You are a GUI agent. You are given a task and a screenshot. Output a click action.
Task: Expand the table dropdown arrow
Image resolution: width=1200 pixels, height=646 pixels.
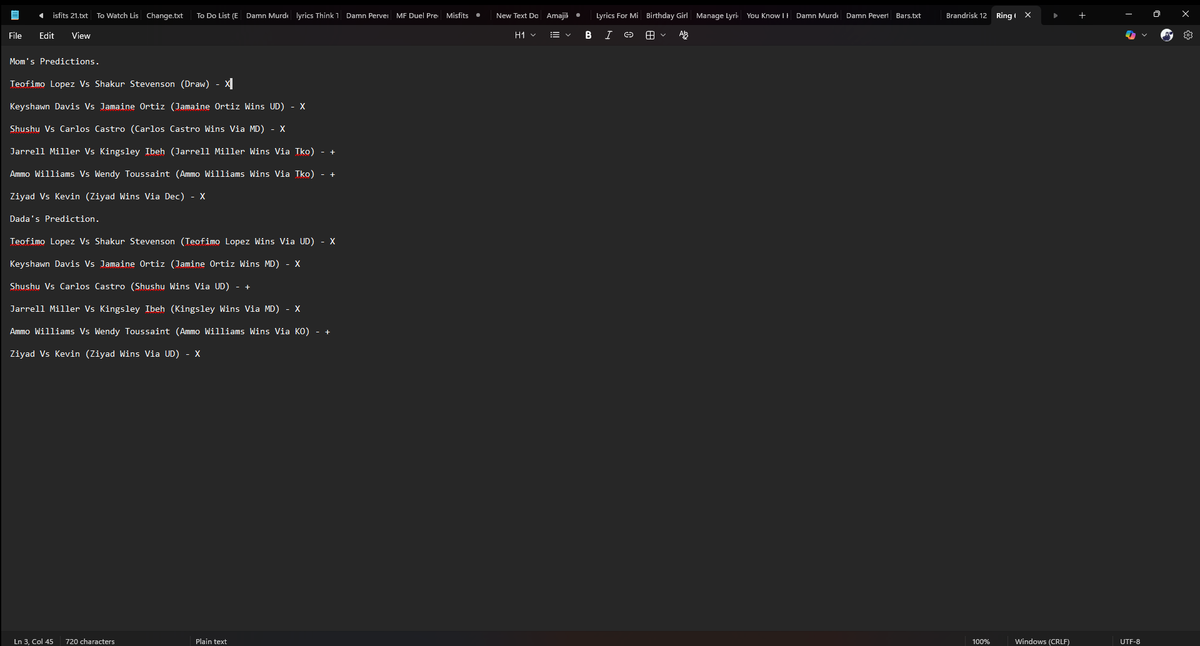click(663, 35)
